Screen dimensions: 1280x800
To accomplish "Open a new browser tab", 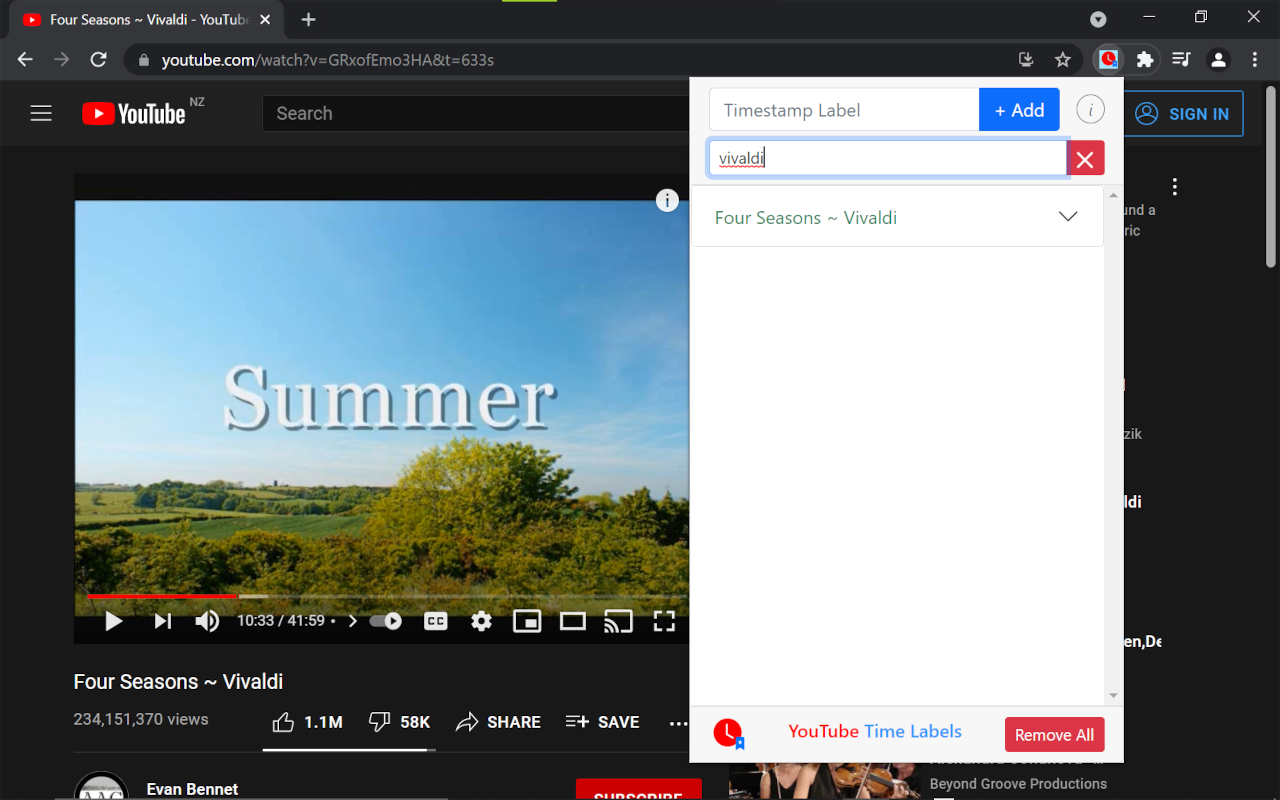I will [x=308, y=20].
